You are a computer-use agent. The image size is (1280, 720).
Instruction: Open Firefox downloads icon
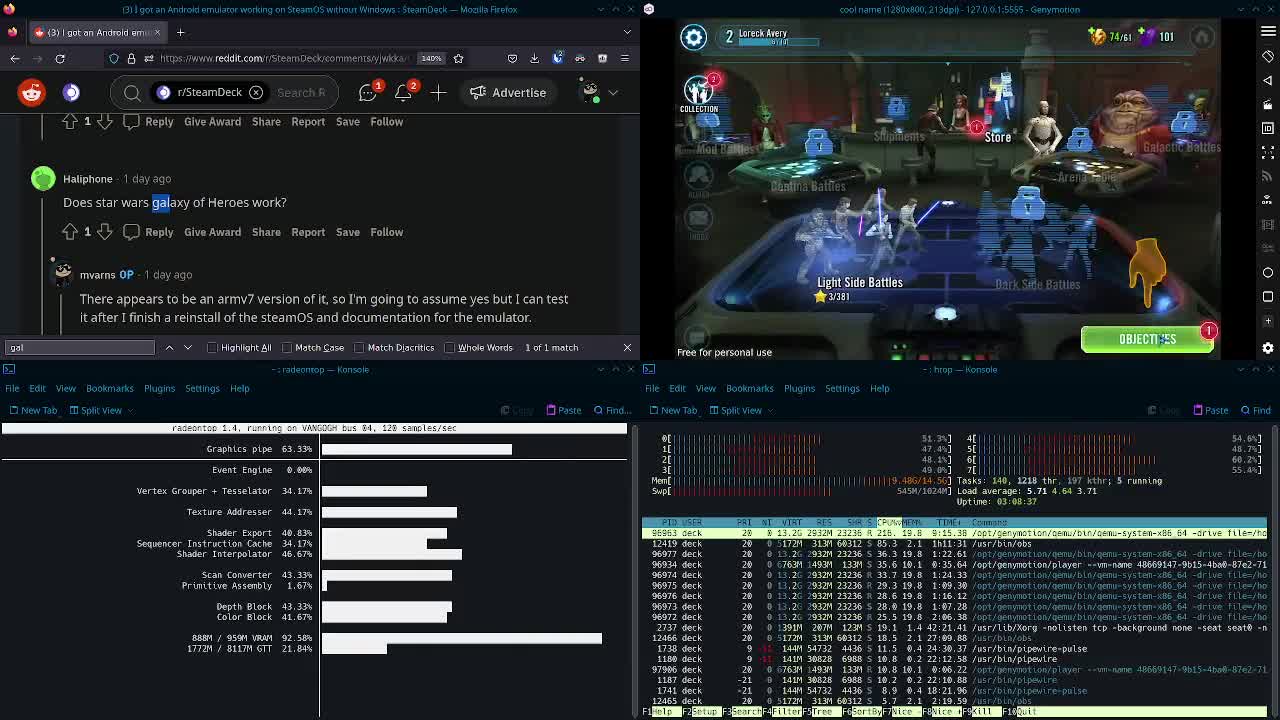[535, 58]
